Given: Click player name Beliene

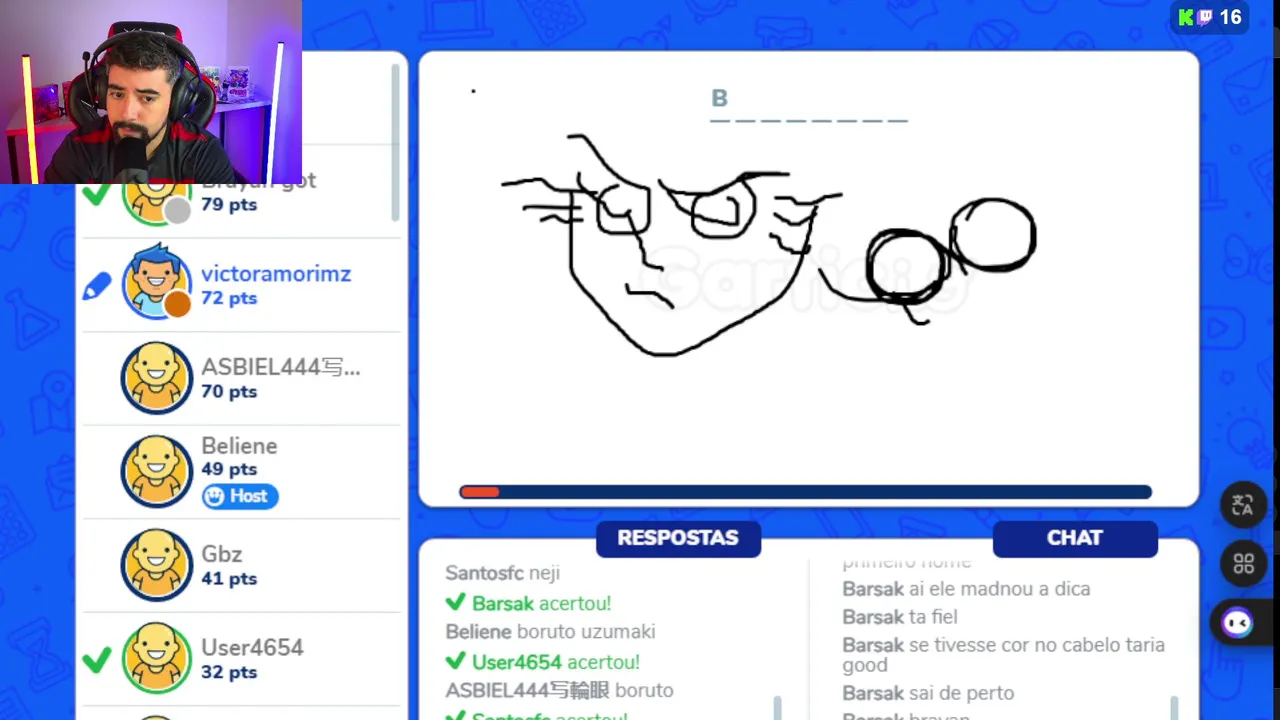Looking at the screenshot, I should point(239,446).
